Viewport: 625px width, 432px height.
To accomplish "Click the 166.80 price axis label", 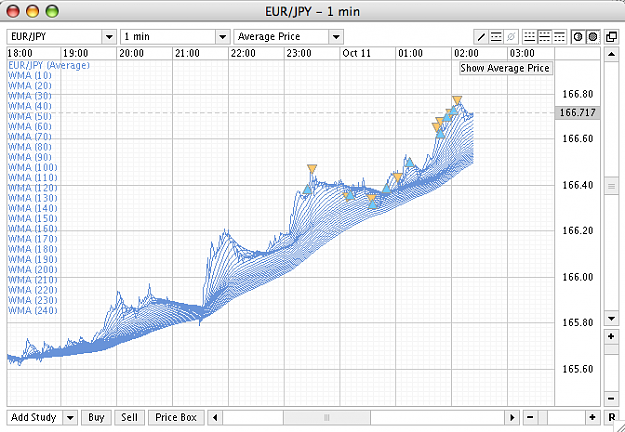I will [x=578, y=94].
